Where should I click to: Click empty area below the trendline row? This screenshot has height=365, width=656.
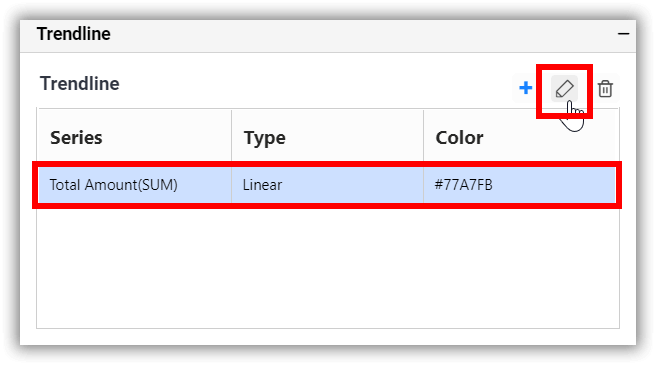[328, 268]
